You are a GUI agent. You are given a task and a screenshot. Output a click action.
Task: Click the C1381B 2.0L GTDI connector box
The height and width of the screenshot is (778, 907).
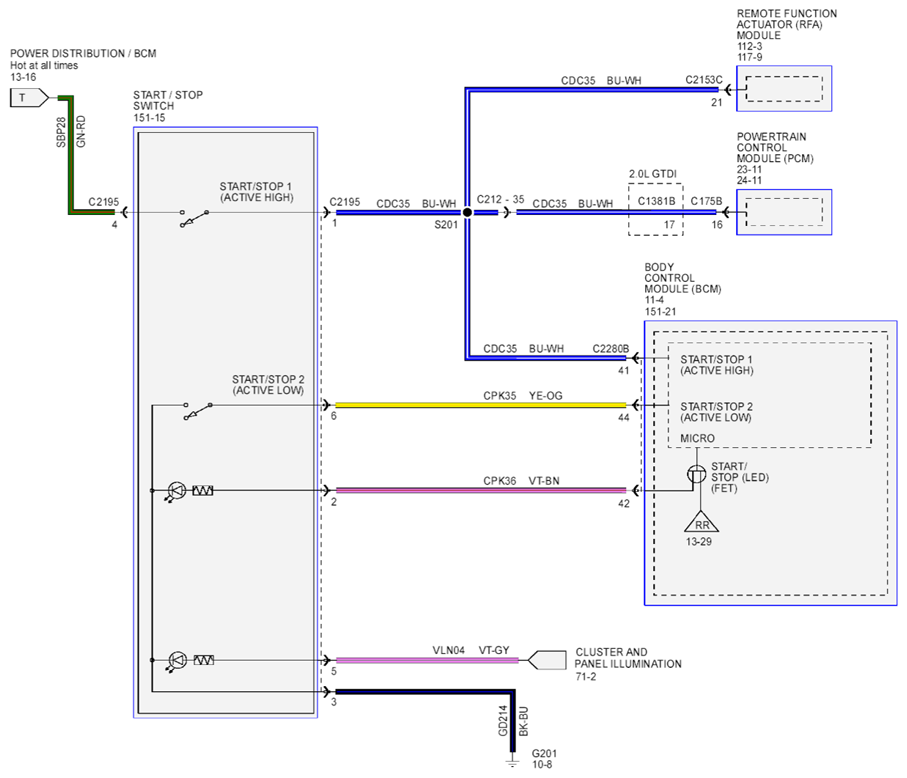656,209
